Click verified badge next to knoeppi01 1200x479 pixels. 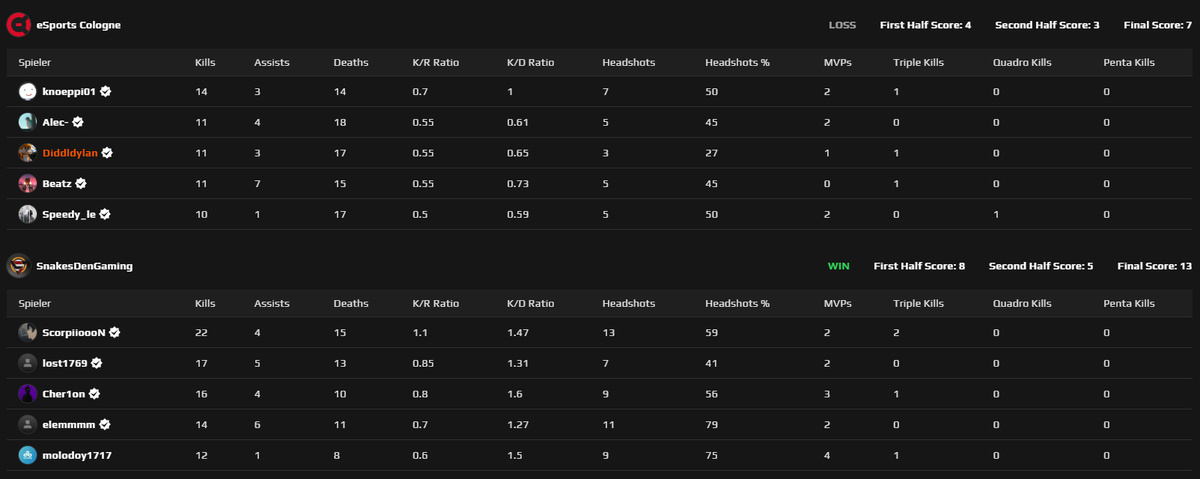tap(106, 91)
